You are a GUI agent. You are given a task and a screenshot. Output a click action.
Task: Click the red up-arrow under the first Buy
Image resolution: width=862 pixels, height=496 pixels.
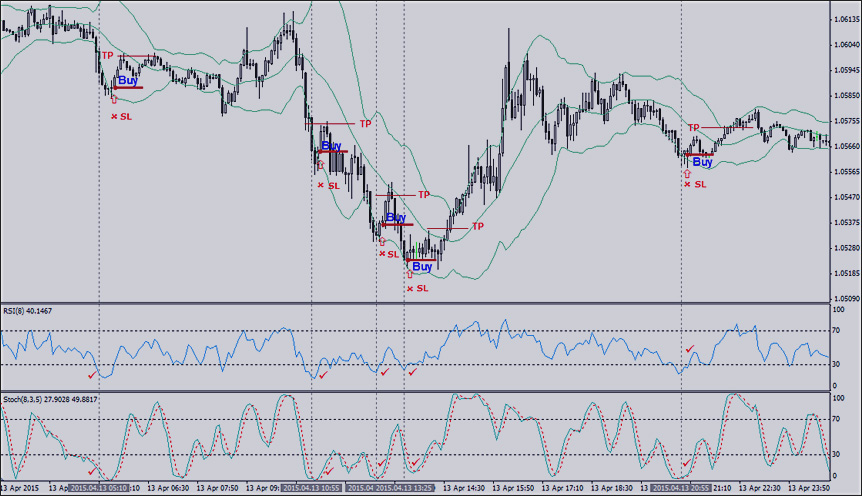114,99
